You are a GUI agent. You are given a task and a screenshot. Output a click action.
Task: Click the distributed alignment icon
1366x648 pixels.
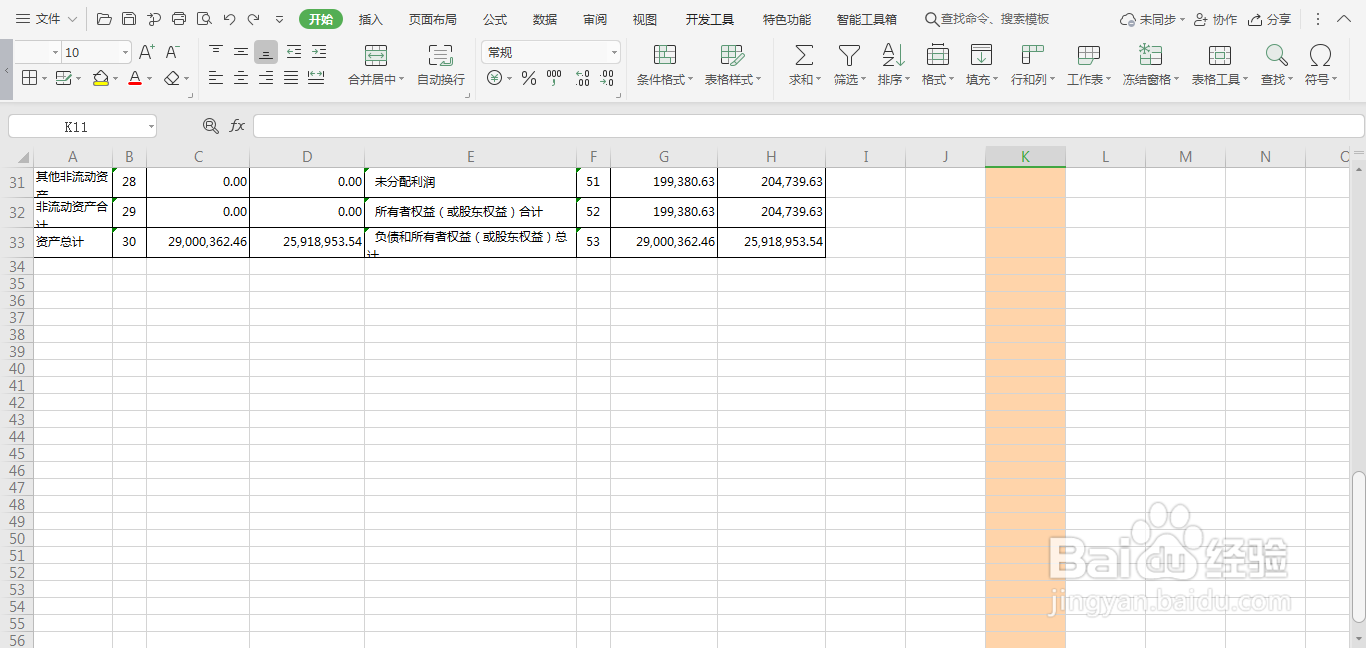click(x=316, y=78)
